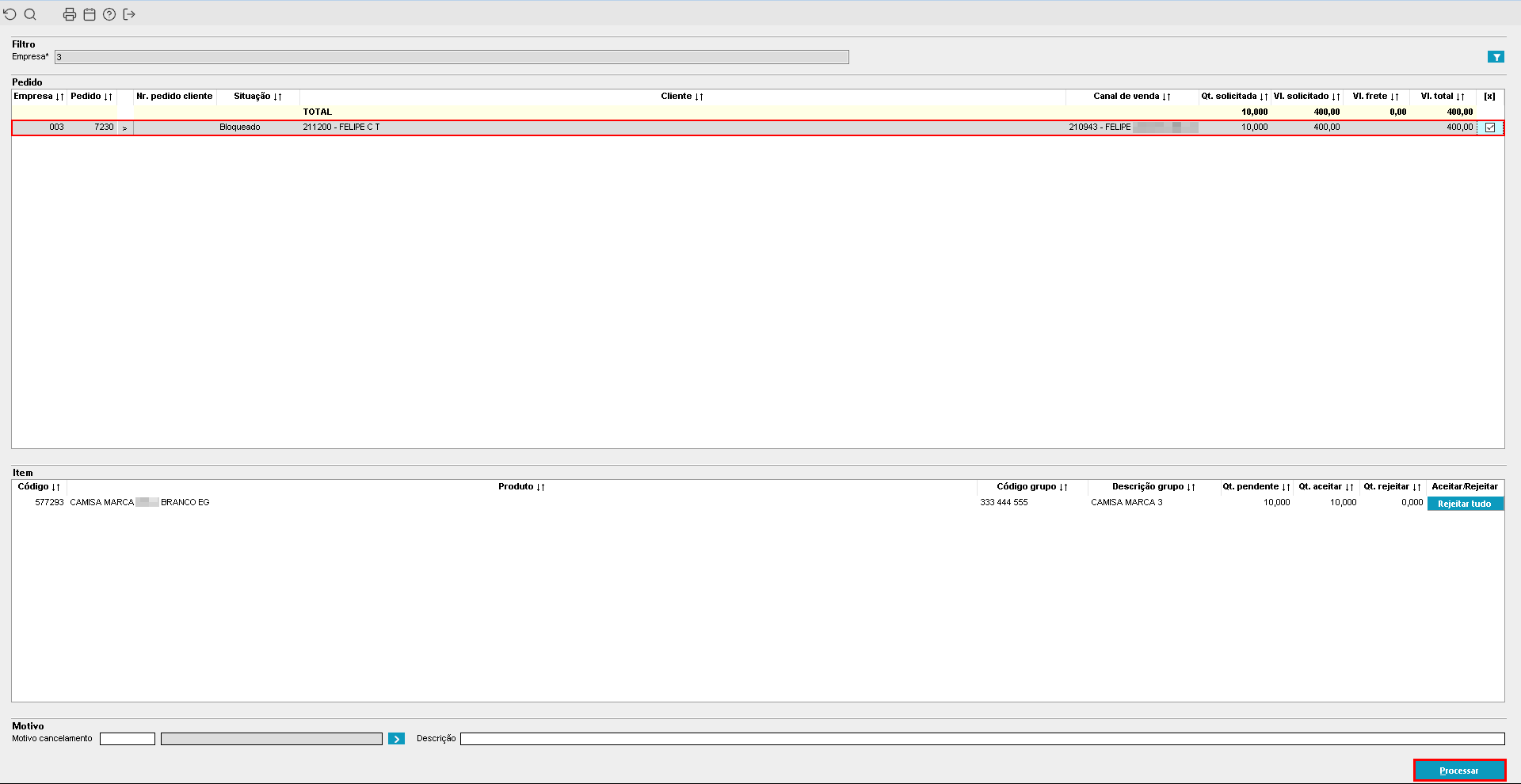Click Qt. aceitar value 10,000 in item row
The width and height of the screenshot is (1521, 784).
(1343, 503)
